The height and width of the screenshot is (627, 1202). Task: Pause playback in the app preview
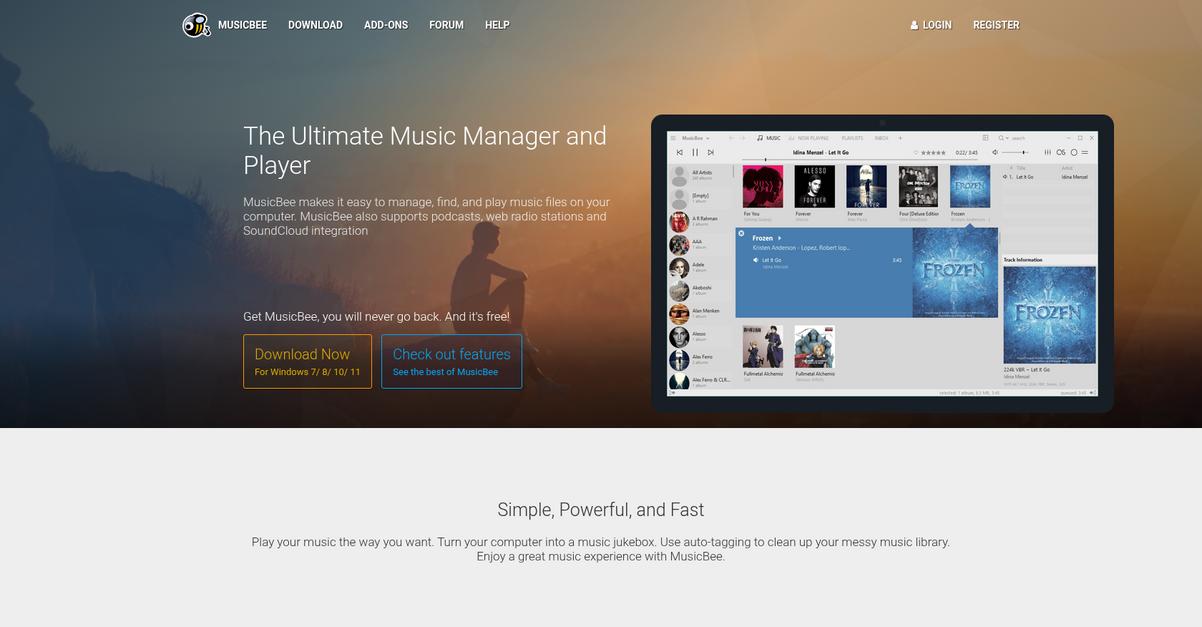click(x=695, y=152)
